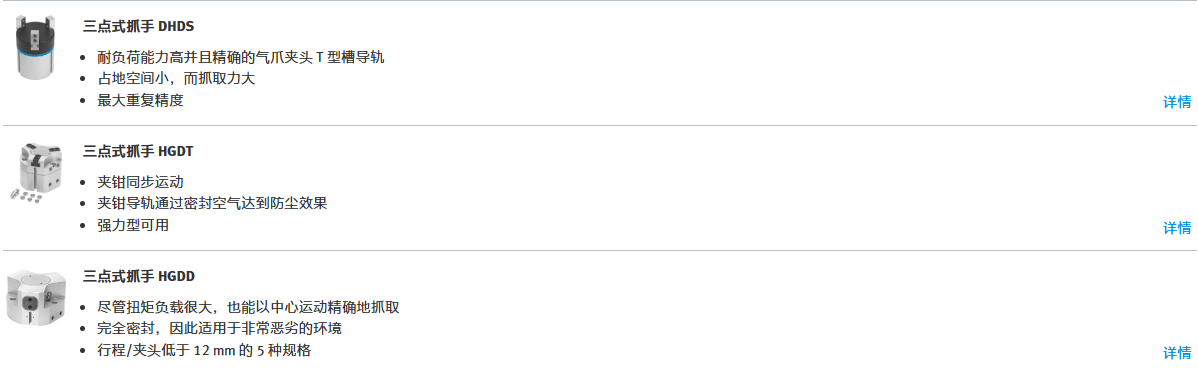The height and width of the screenshot is (375, 1198).
Task: Open 详情 link for the HGDT gripper
Action: point(1177,228)
